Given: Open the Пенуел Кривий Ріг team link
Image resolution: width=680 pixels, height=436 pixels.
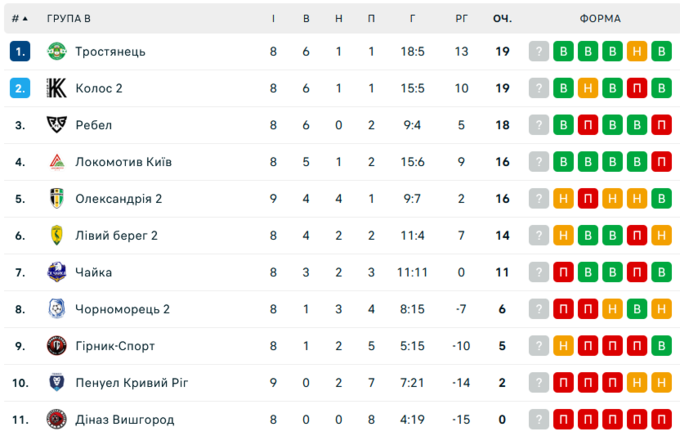Looking at the screenshot, I should coord(131,382).
